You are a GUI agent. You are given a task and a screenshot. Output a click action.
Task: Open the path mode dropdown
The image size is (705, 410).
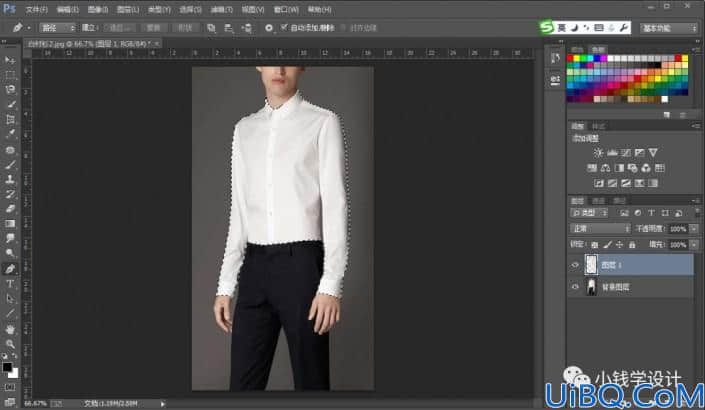coord(58,28)
